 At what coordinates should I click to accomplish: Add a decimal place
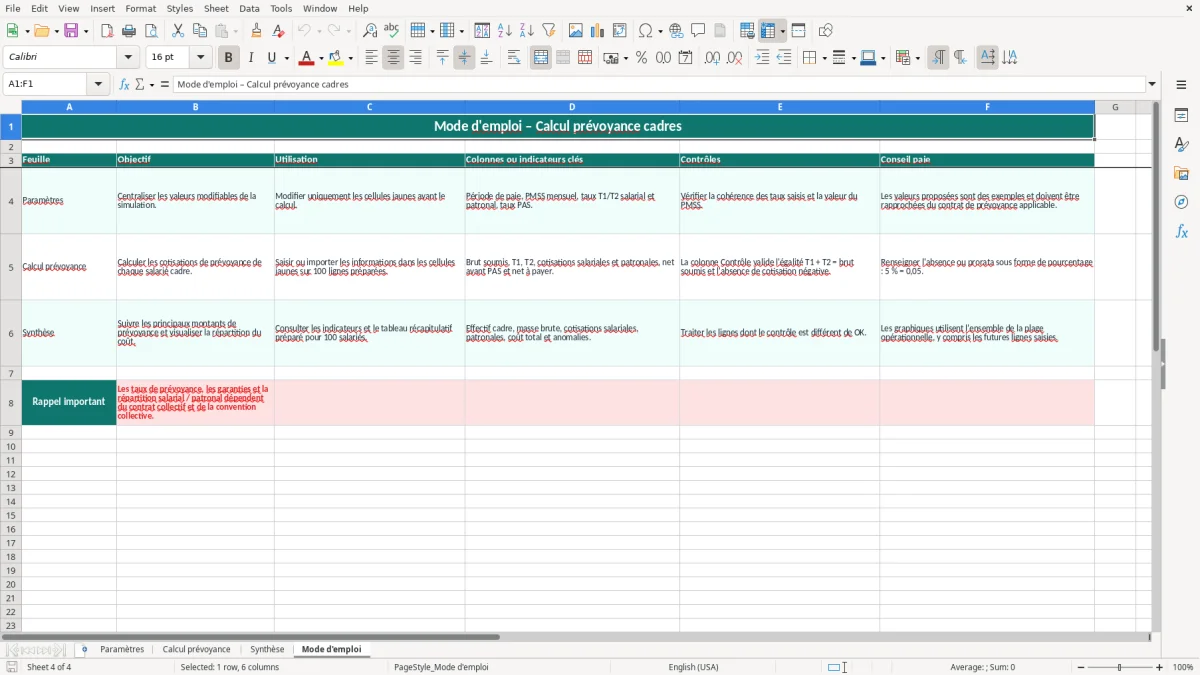712,58
